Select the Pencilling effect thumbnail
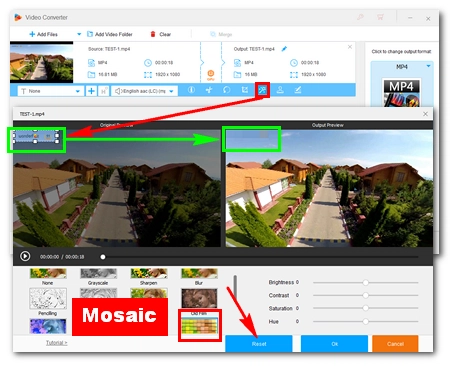Image resolution: width=450 pixels, height=366 pixels. [x=48, y=299]
